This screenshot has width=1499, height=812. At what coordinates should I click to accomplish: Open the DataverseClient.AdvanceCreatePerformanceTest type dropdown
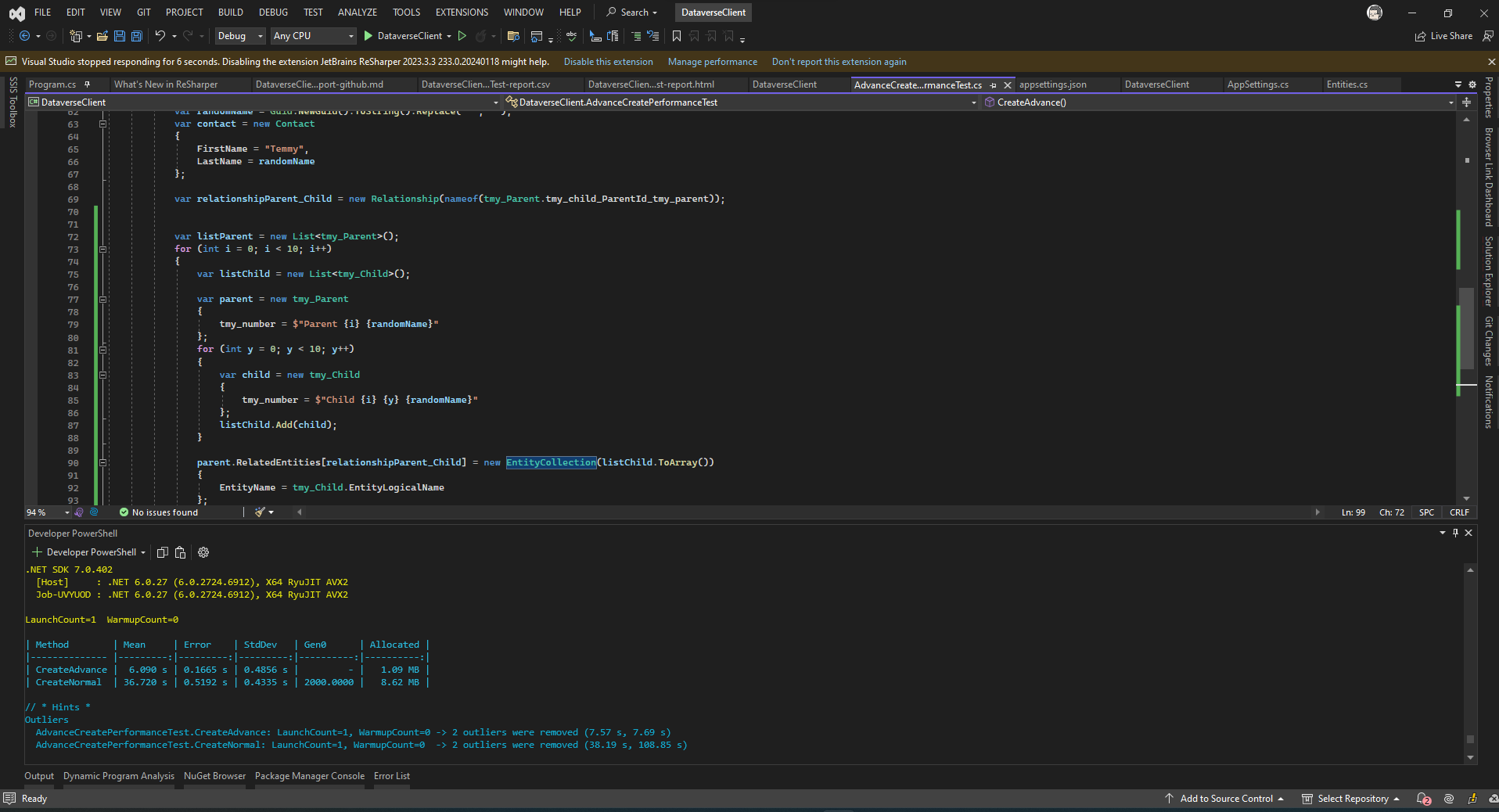point(741,102)
